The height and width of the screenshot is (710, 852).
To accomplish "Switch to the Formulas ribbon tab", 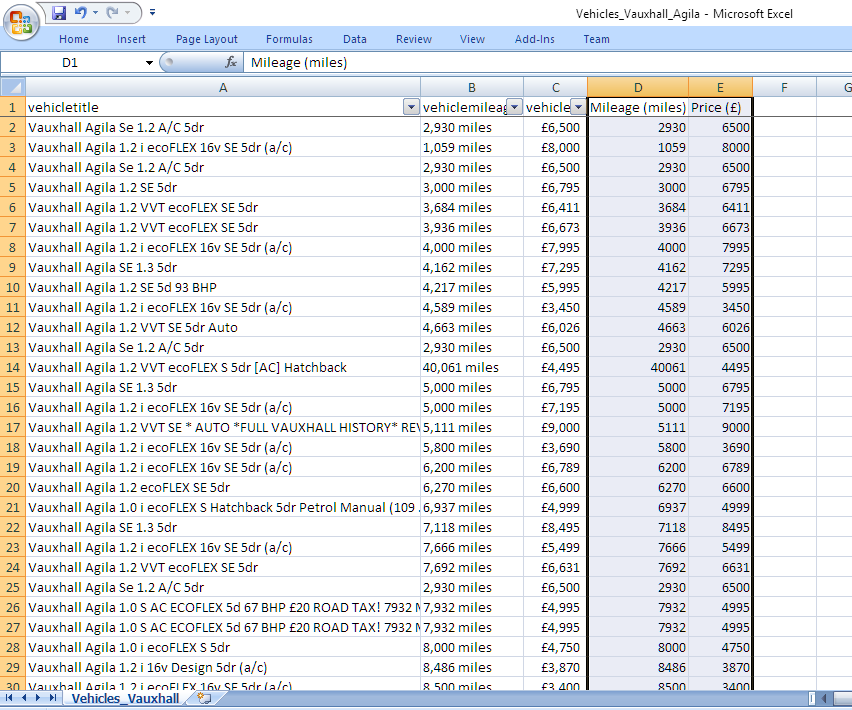I will (289, 39).
